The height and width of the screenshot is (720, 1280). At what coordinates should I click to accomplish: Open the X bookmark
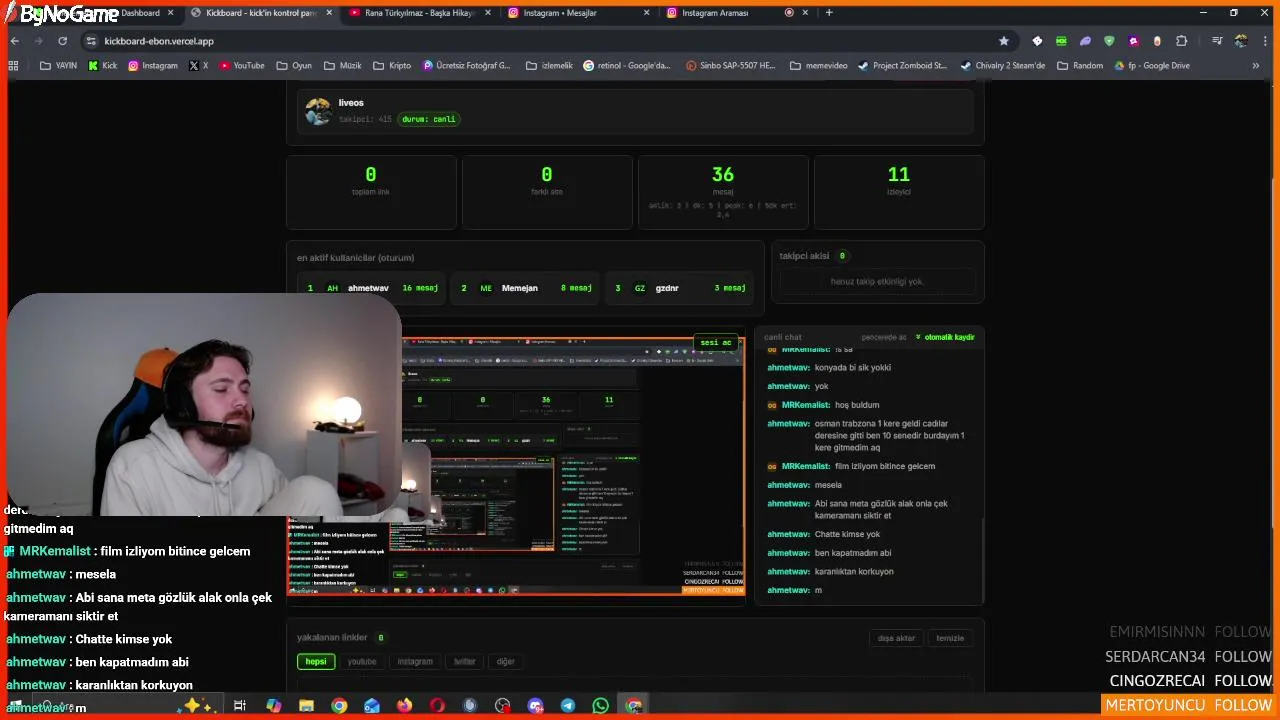199,66
